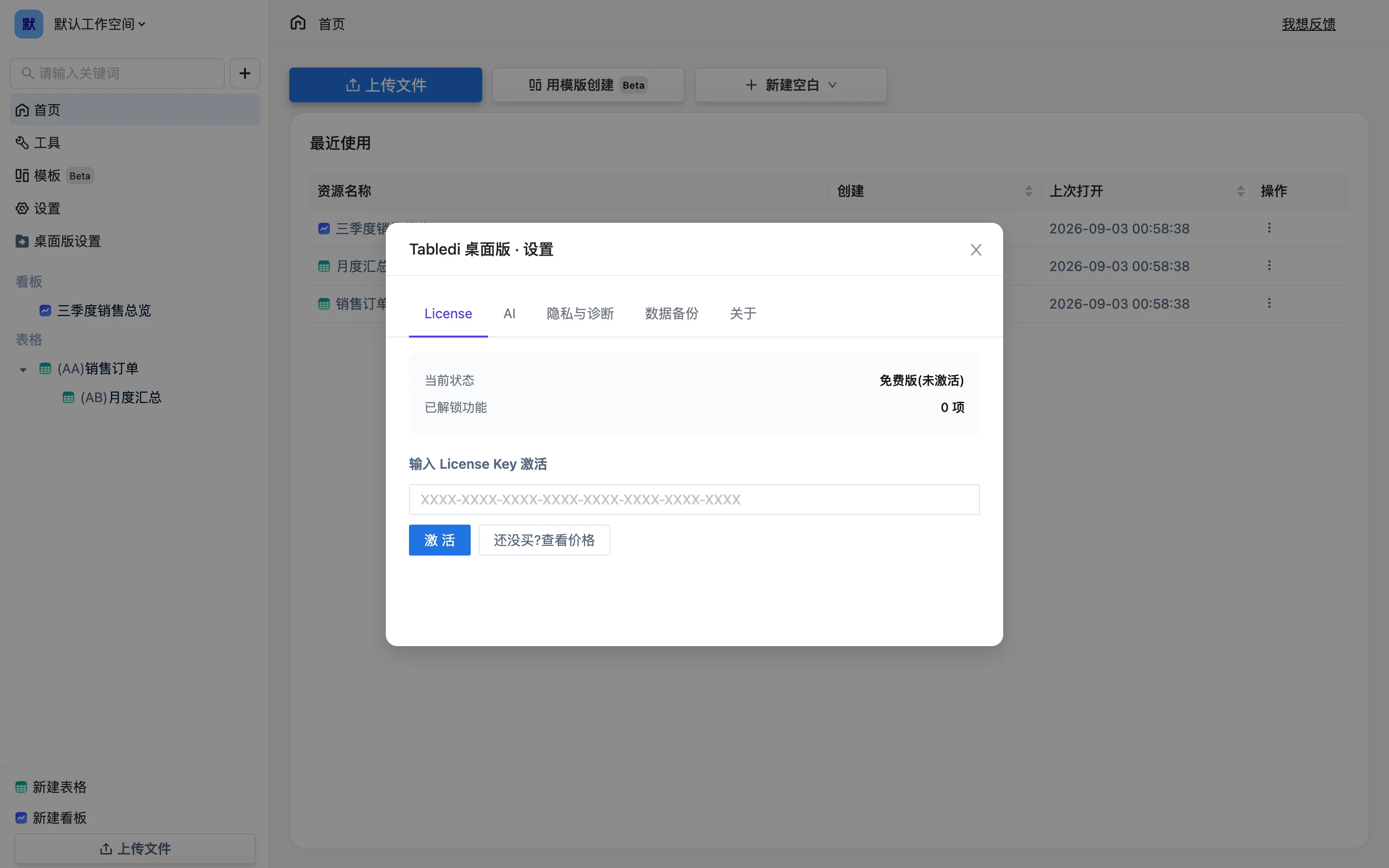1389x868 pixels.
Task: Click 还没买?查看价格 button
Action: (544, 540)
